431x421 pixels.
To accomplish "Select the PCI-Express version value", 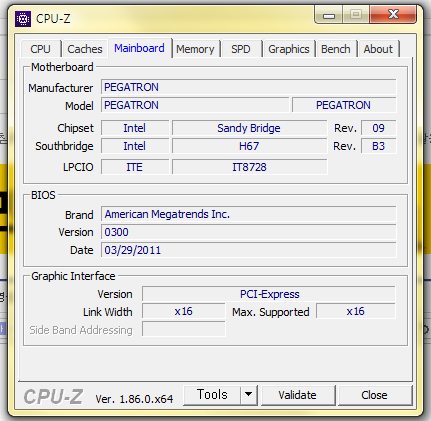I will (x=269, y=294).
